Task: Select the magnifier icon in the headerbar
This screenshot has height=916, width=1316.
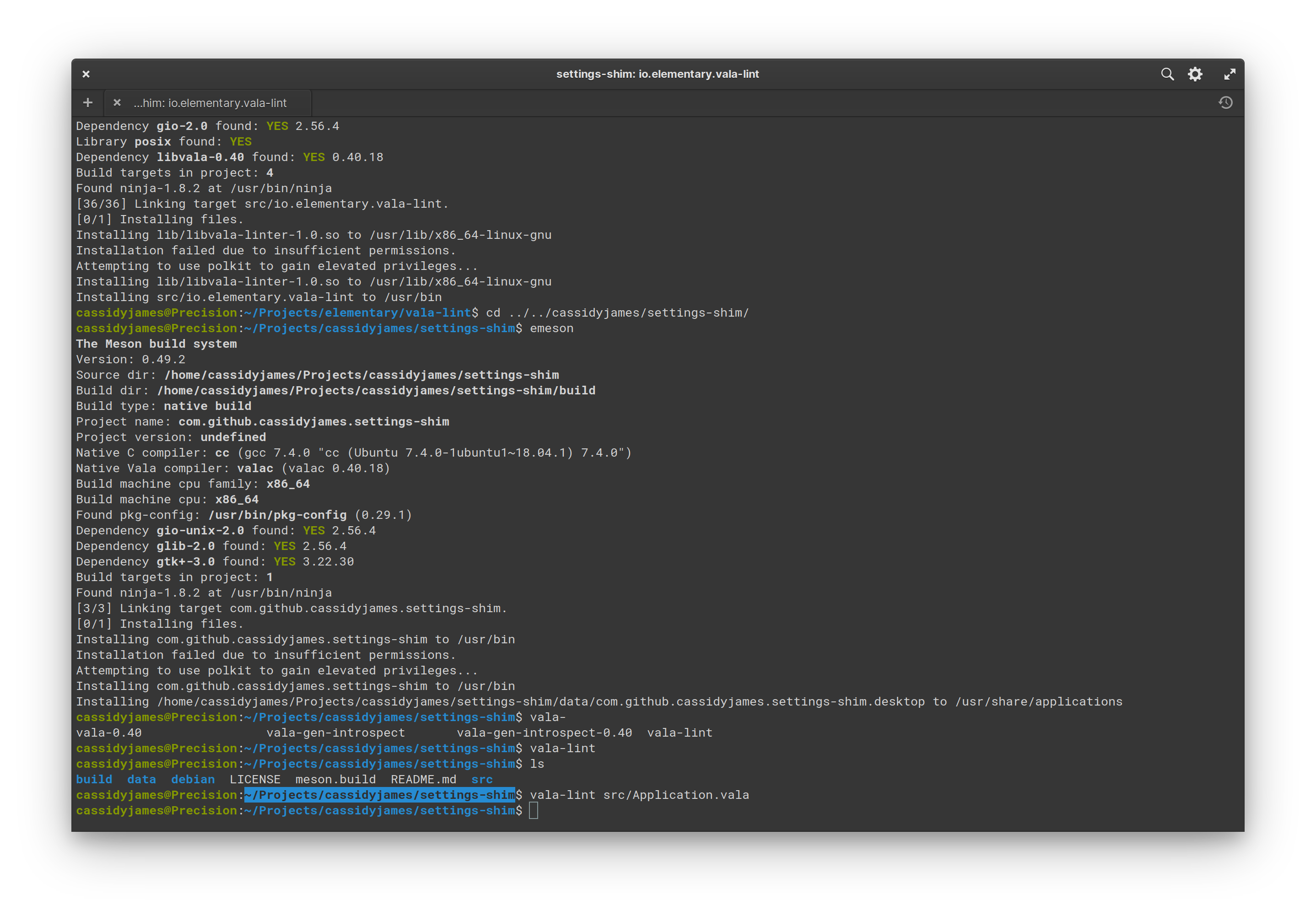Action: [1168, 74]
